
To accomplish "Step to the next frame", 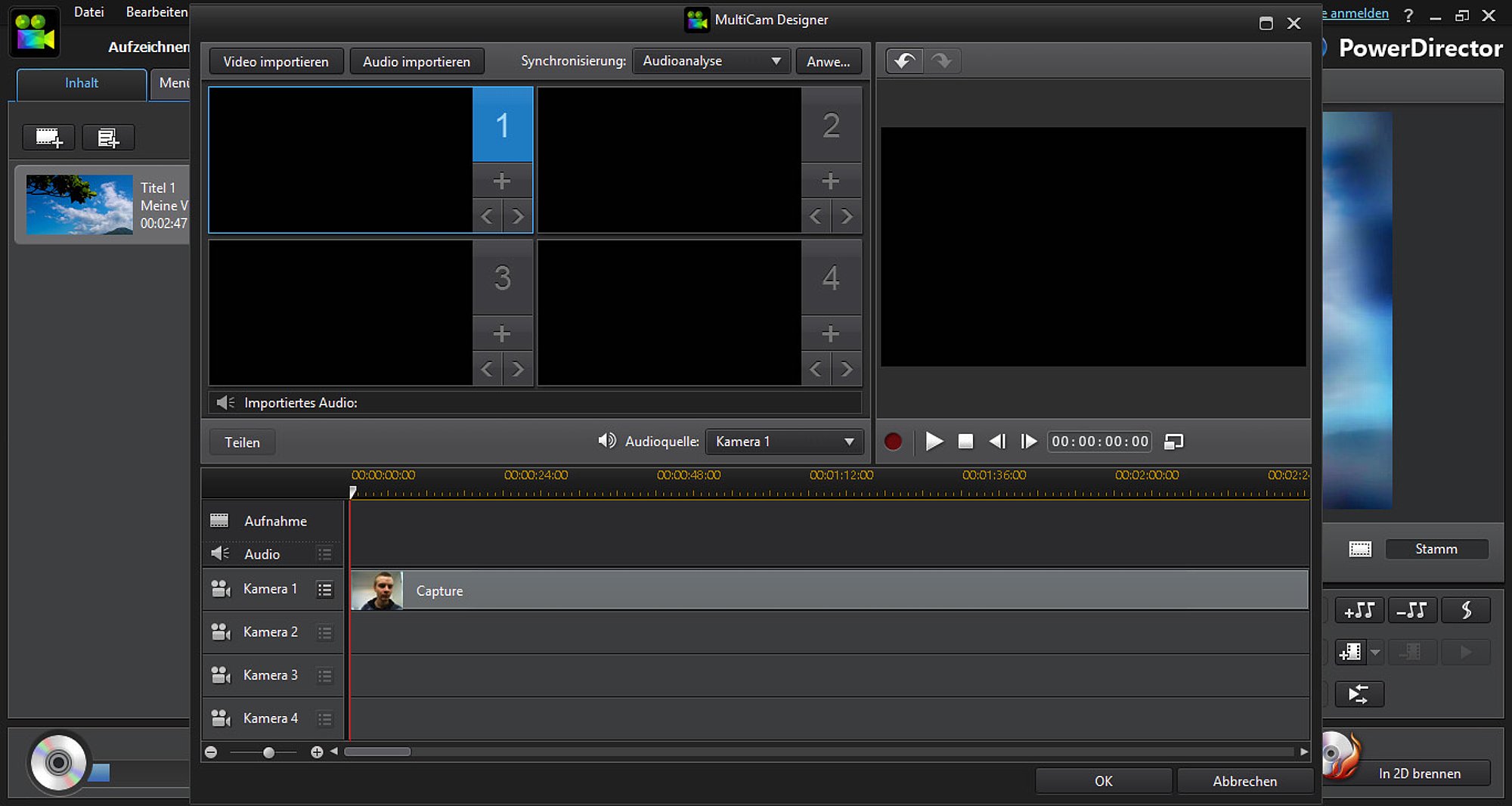I will 1028,442.
